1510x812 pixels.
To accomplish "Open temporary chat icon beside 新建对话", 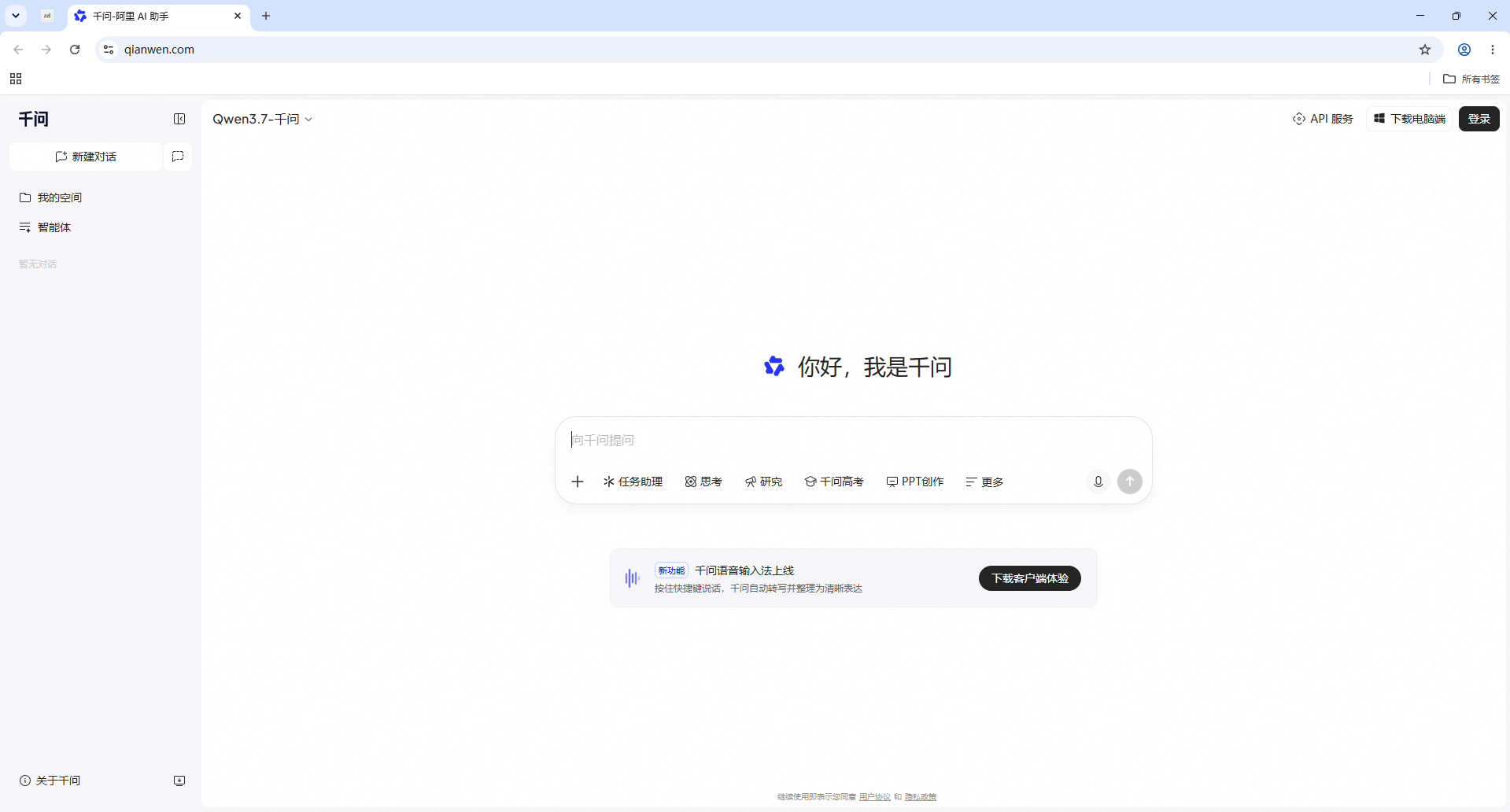I will 178,157.
